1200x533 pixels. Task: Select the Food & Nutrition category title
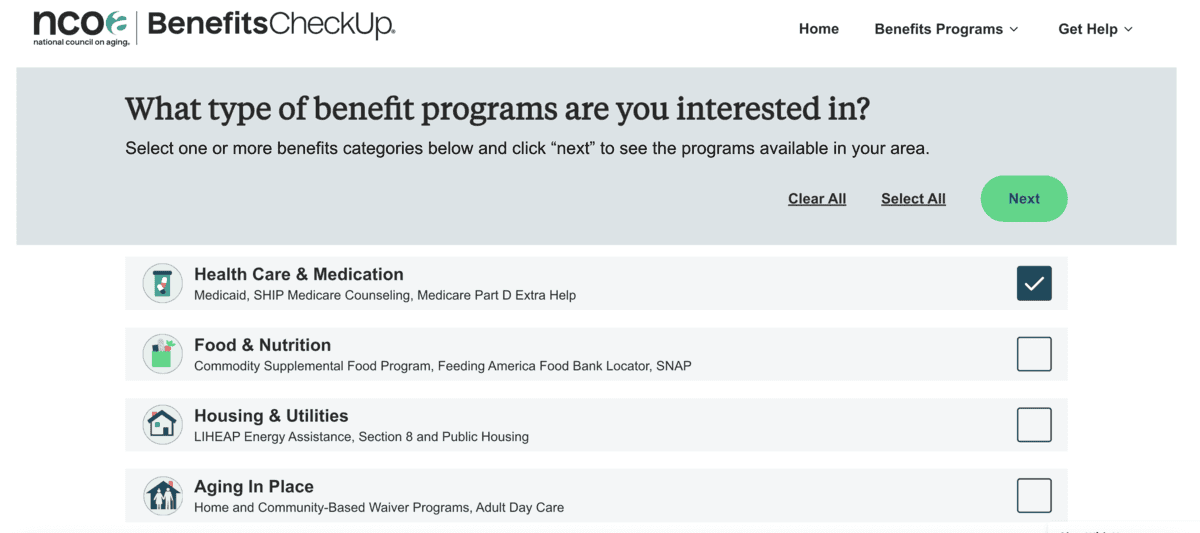(x=262, y=345)
